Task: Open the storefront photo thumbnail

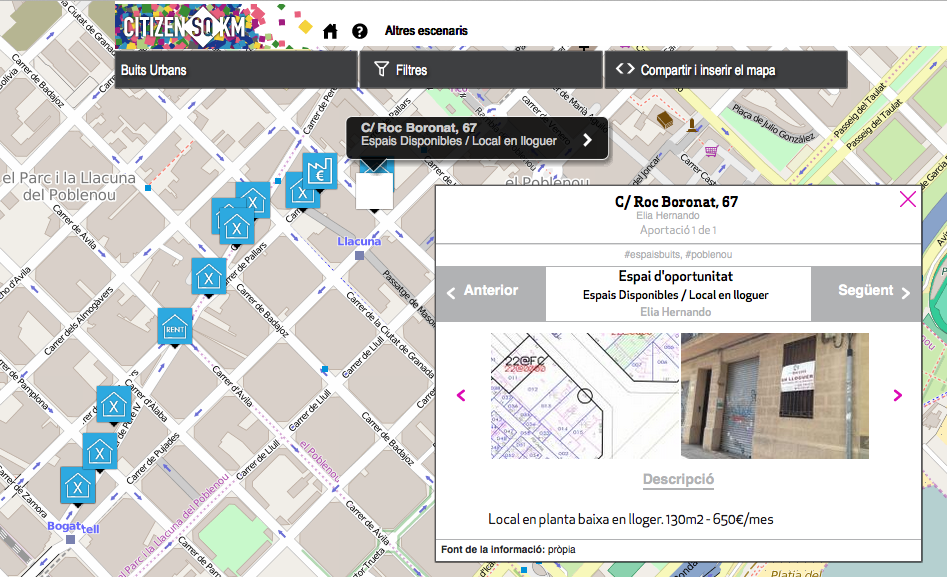Action: click(x=775, y=396)
